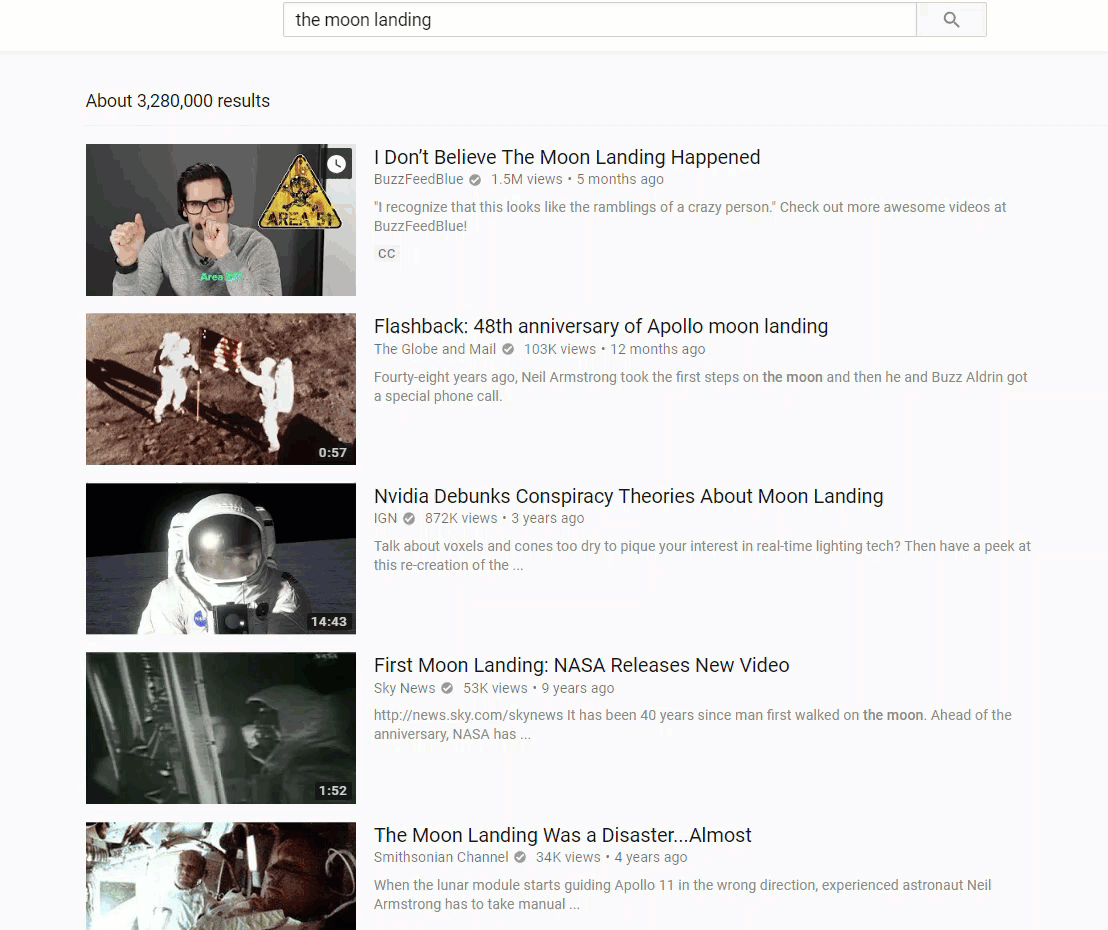
Task: Click the Area 51 presenter video thumbnail
Action: (x=220, y=220)
